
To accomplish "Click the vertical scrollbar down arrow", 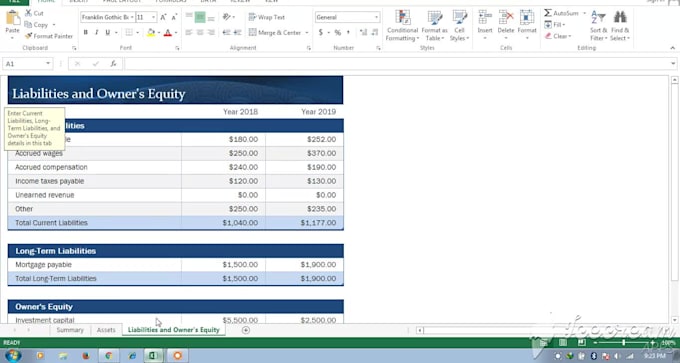I will pyautogui.click(x=674, y=320).
